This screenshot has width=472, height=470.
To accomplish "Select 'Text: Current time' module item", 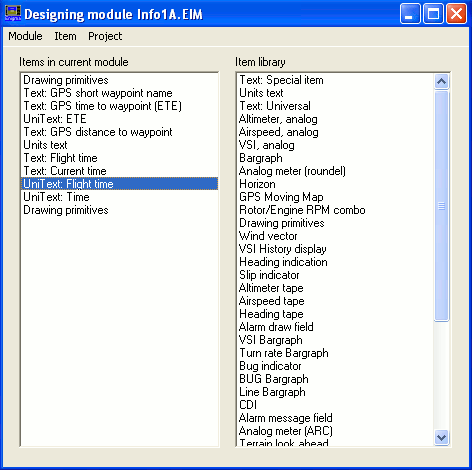I will pos(119,171).
